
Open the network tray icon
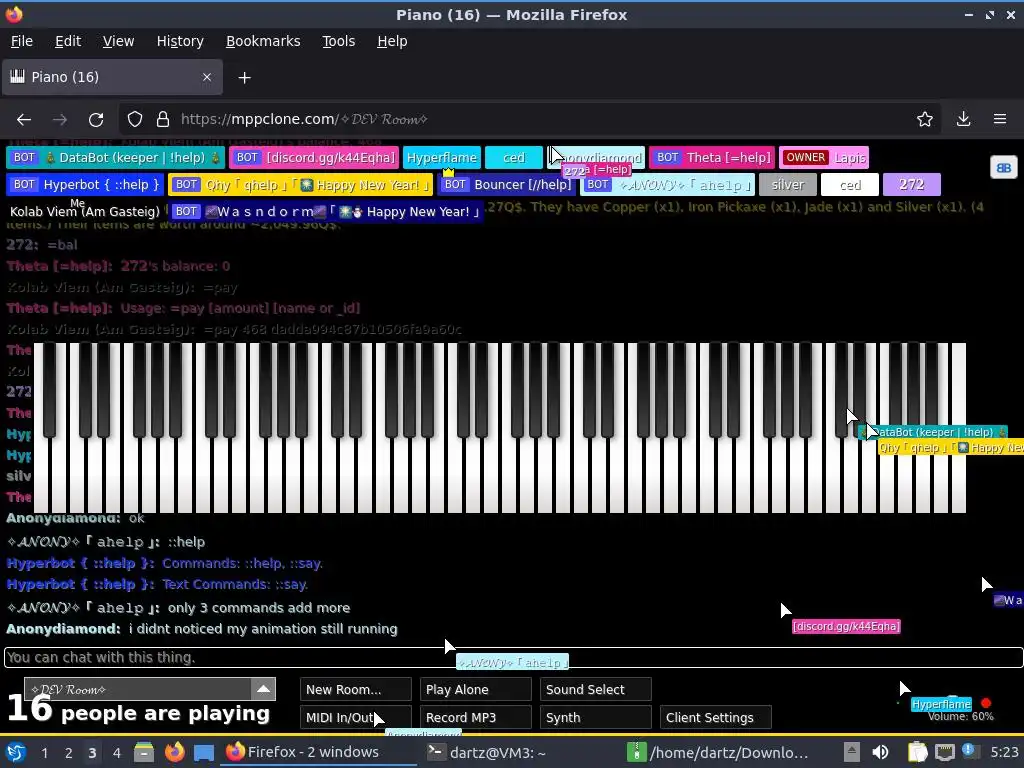[x=945, y=752]
